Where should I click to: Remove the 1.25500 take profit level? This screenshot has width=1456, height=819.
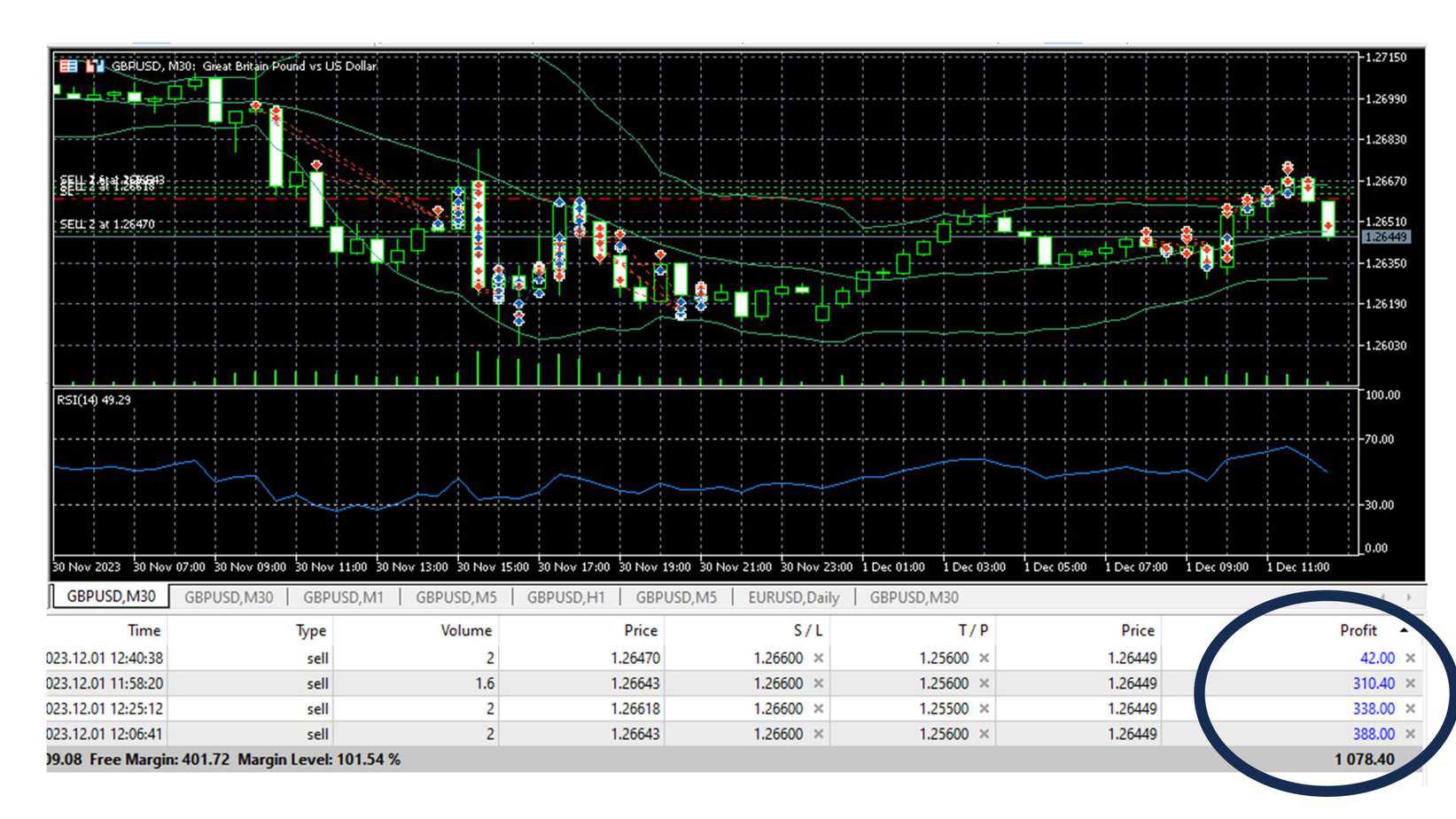(984, 709)
